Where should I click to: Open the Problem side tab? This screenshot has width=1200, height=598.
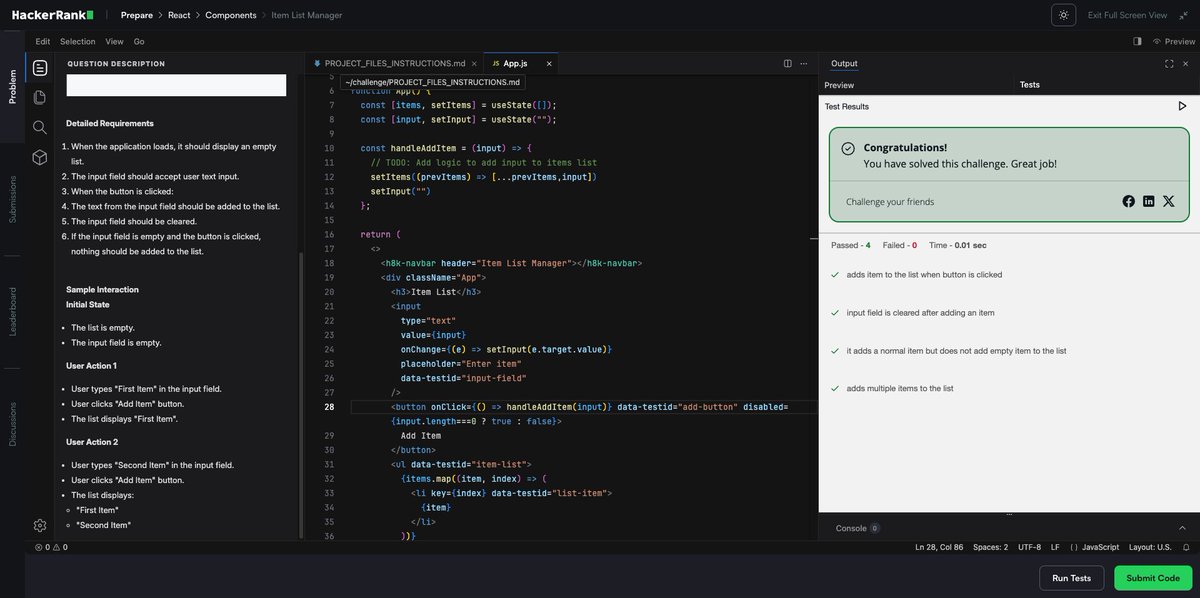coord(12,86)
